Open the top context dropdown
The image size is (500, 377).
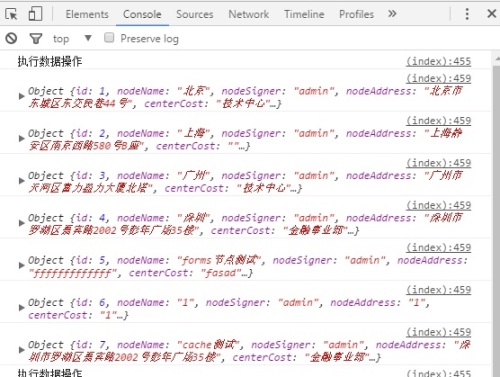[x=72, y=39]
